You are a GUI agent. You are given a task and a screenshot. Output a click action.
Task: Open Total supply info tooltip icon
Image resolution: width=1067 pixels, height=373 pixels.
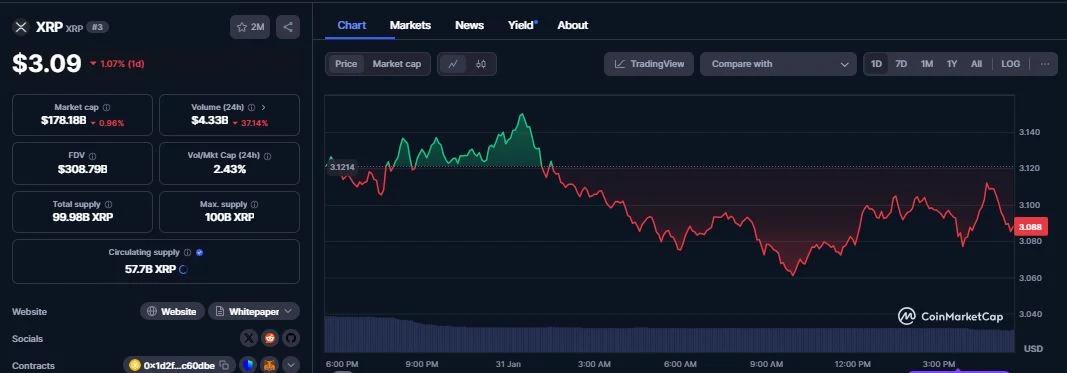(108, 204)
